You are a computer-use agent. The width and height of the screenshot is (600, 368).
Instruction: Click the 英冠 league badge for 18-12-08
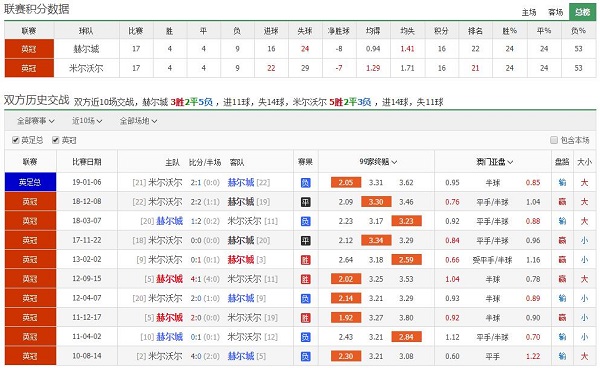(30, 202)
